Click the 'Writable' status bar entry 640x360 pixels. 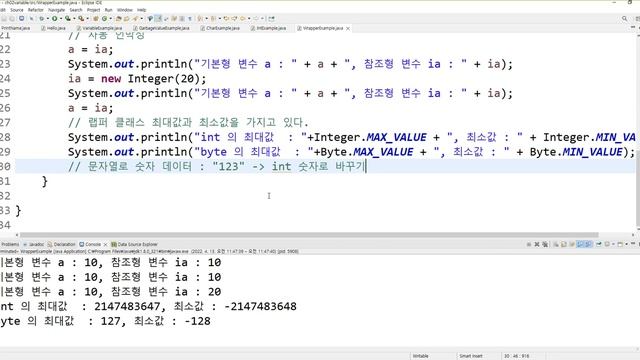coord(420,356)
